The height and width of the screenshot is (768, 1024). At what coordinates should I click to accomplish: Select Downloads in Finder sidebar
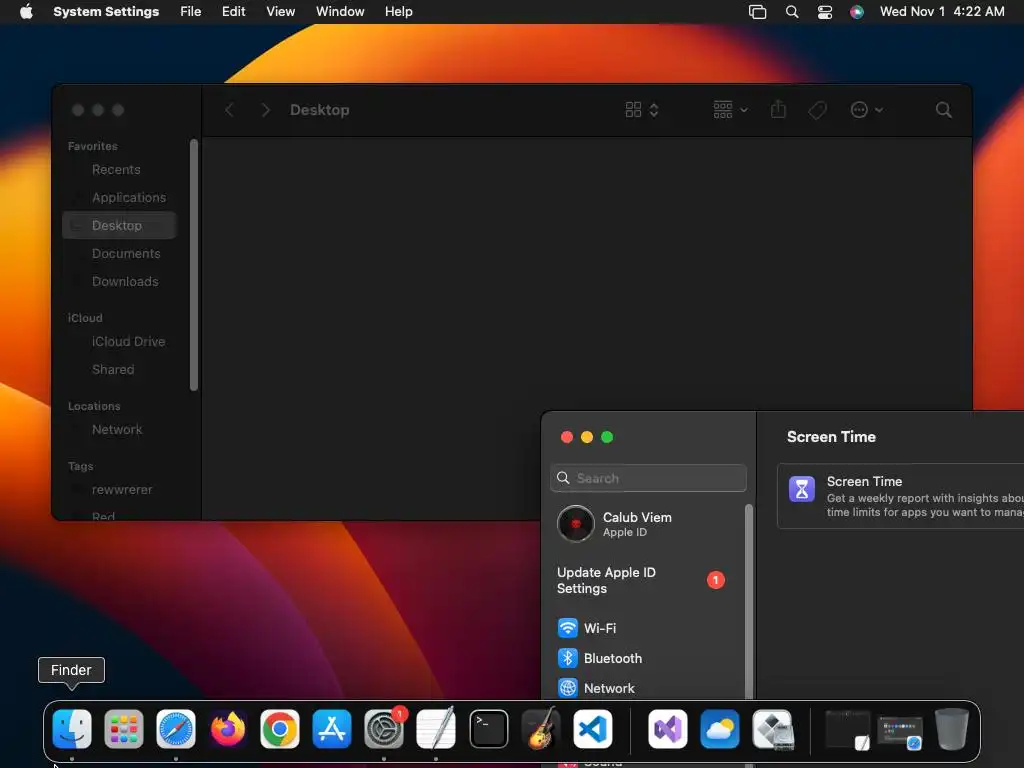click(x=120, y=281)
